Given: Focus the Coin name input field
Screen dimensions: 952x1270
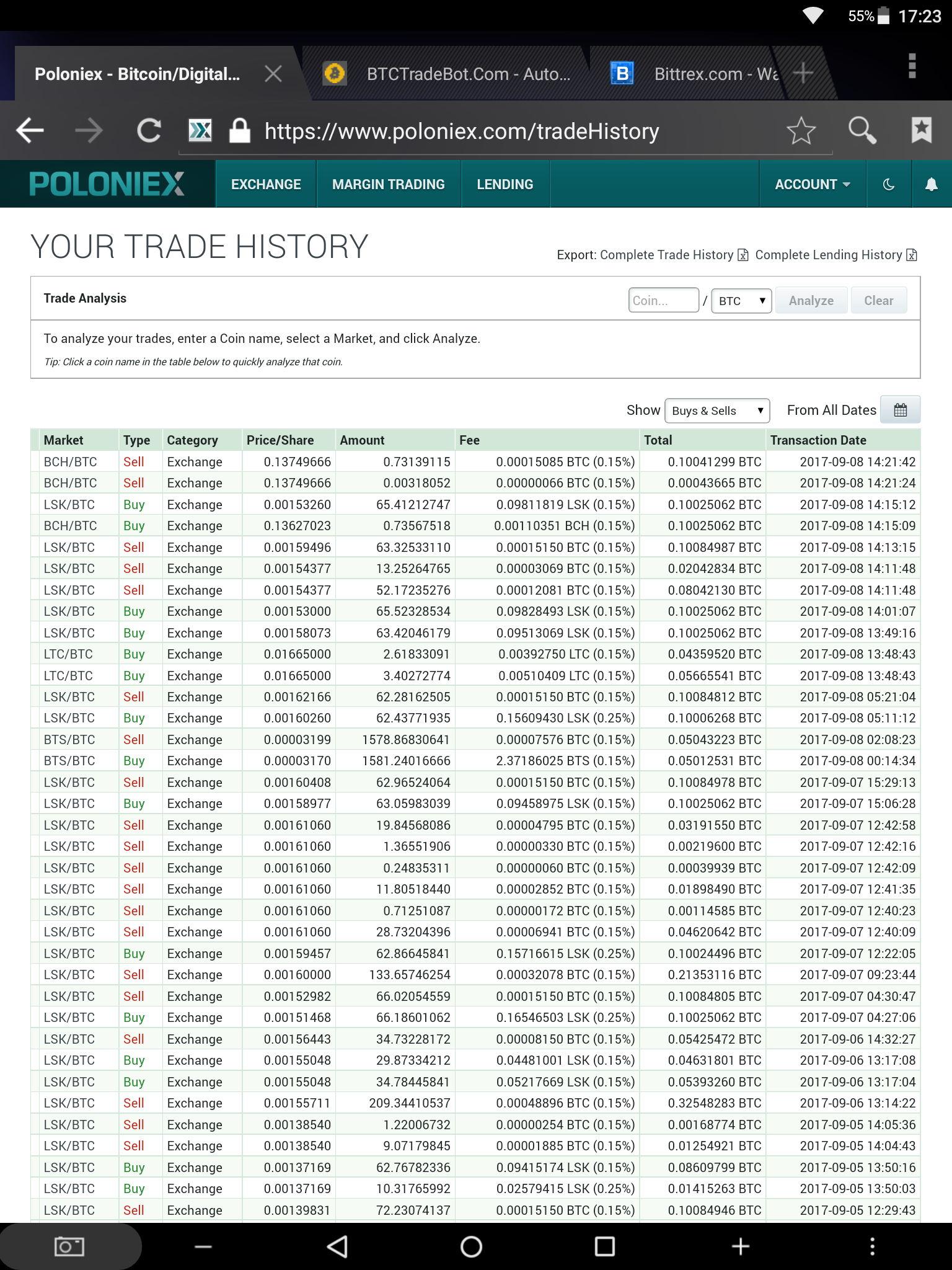Looking at the screenshot, I should click(x=663, y=301).
